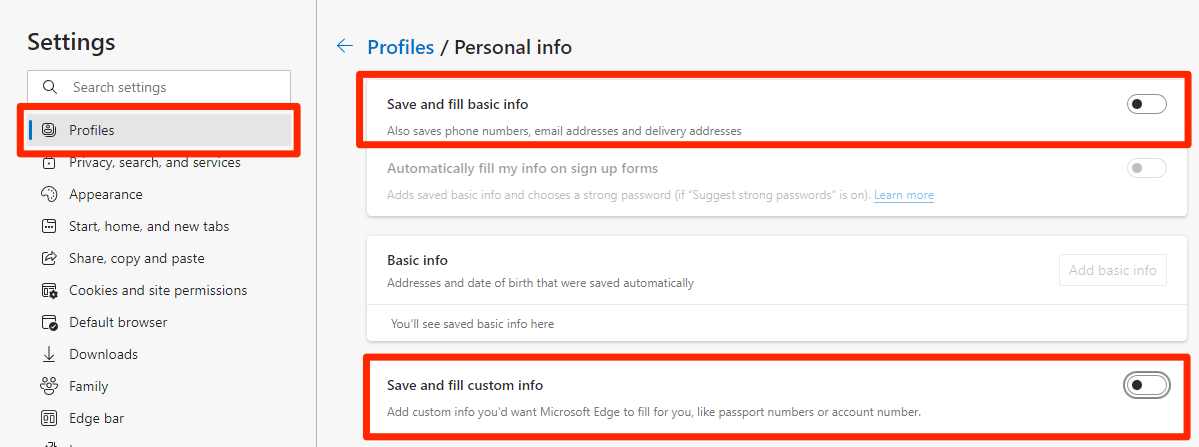Click the Appearance palette icon
This screenshot has width=1199, height=447.
click(49, 195)
